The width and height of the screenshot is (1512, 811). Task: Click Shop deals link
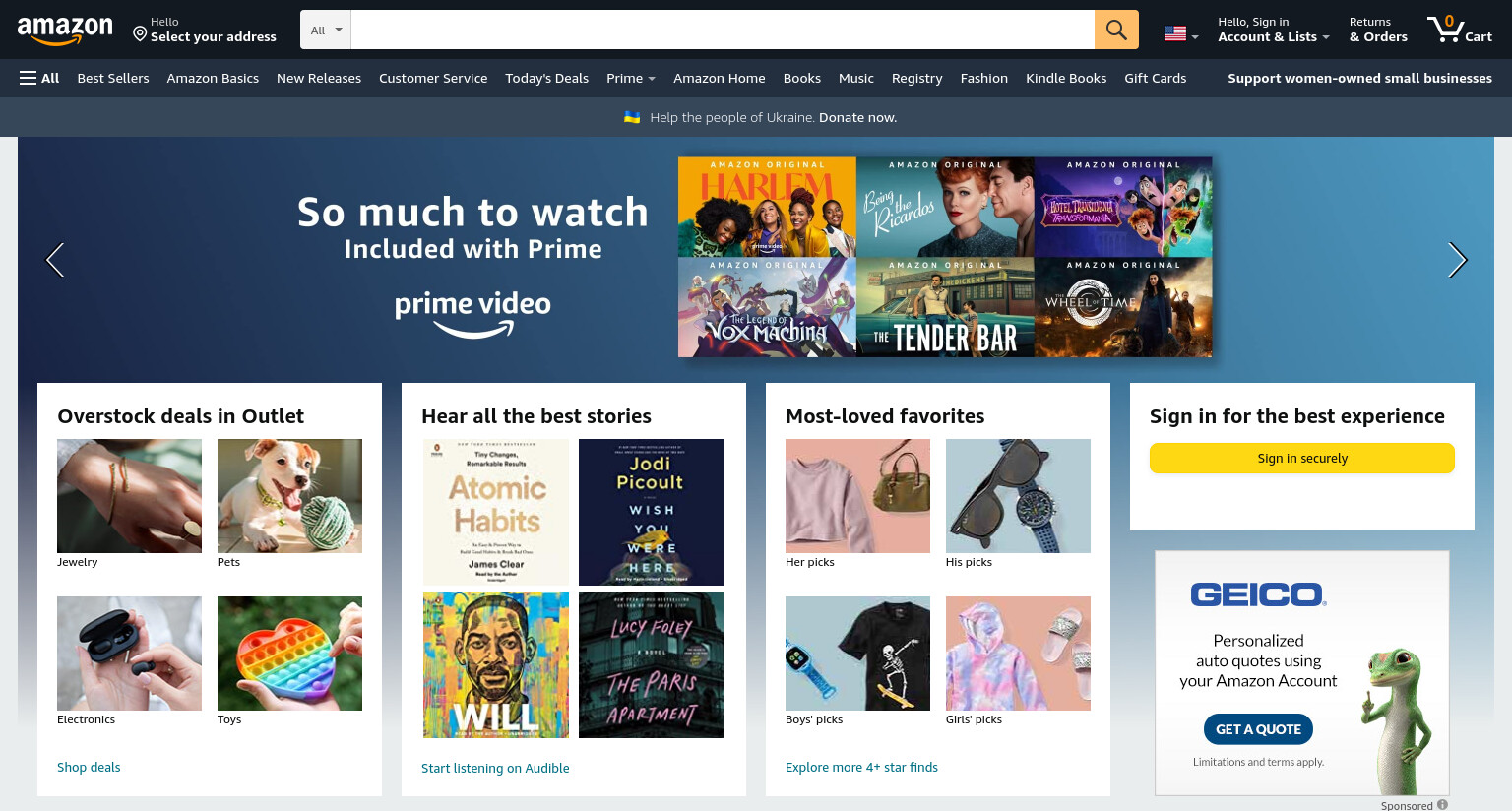(89, 767)
